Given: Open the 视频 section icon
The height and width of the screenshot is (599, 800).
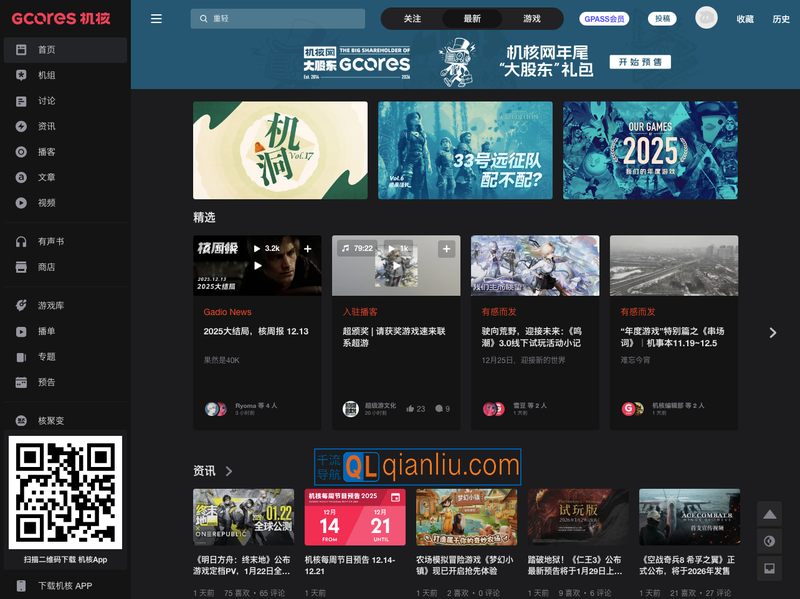Looking at the screenshot, I should tap(21, 203).
